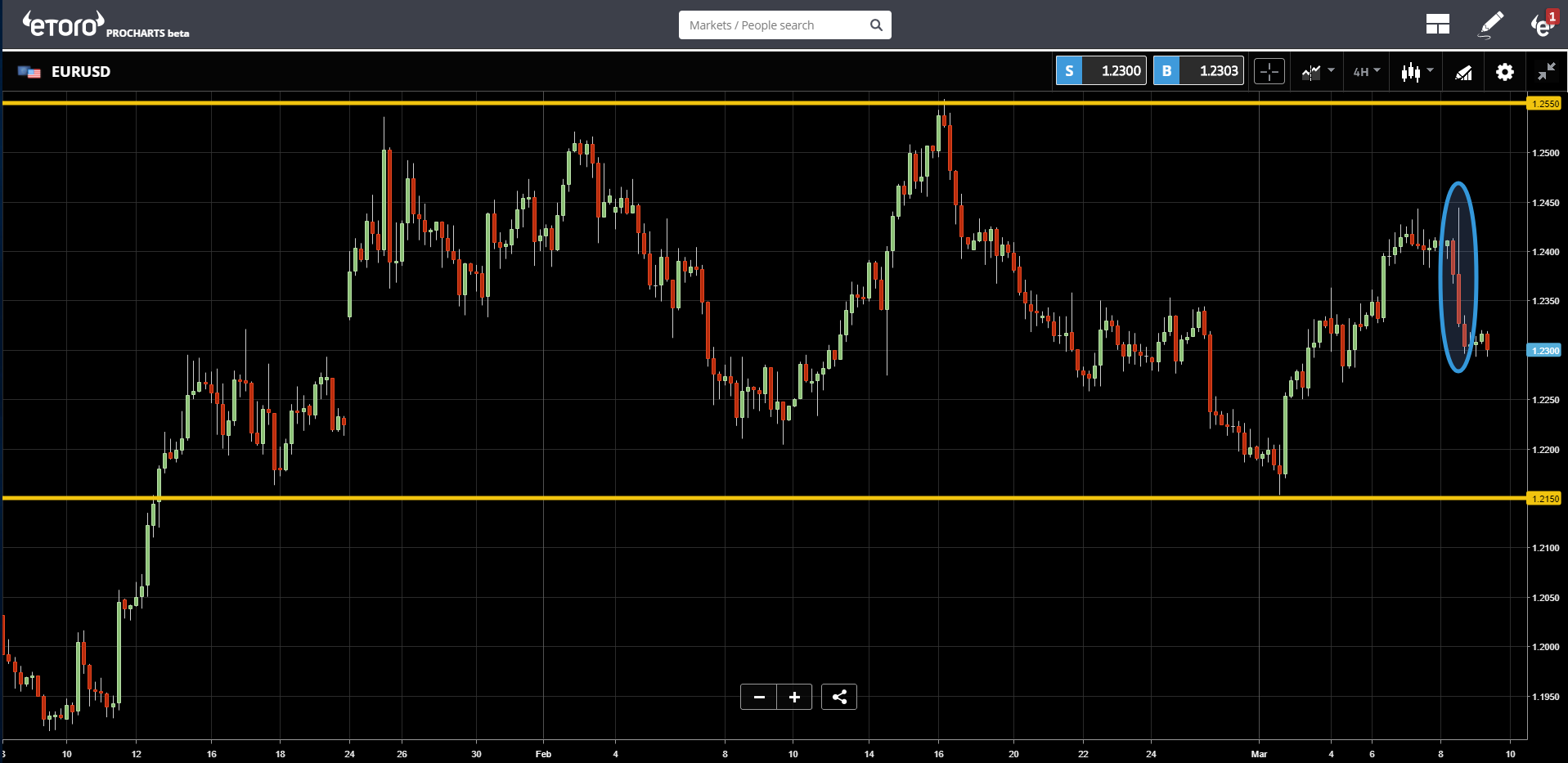Click the search magnifier icon
This screenshot has height=763, width=1568.
[x=876, y=25]
